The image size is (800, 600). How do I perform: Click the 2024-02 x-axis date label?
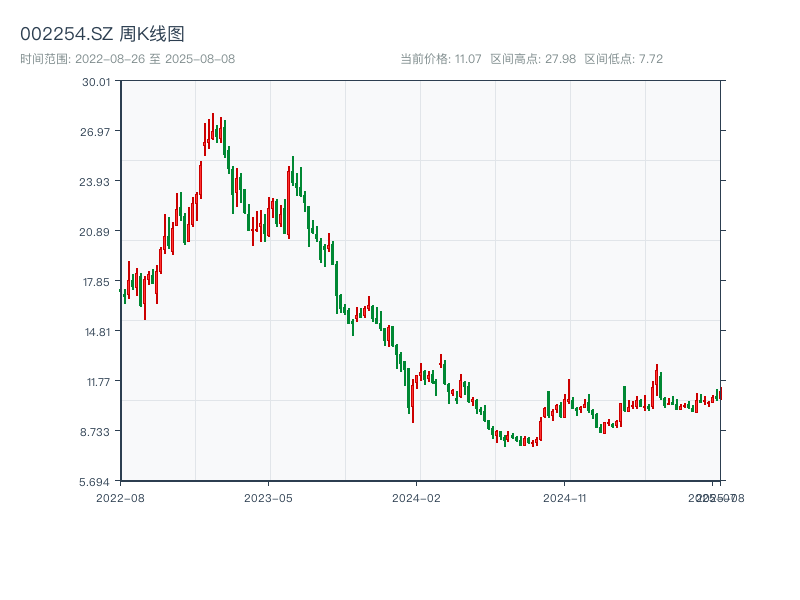coord(417,497)
